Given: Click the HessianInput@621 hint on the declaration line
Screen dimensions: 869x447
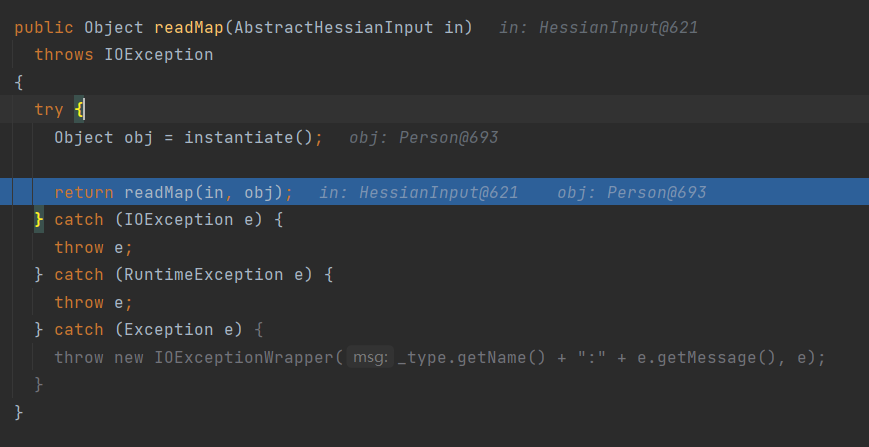Looking at the screenshot, I should point(618,27).
